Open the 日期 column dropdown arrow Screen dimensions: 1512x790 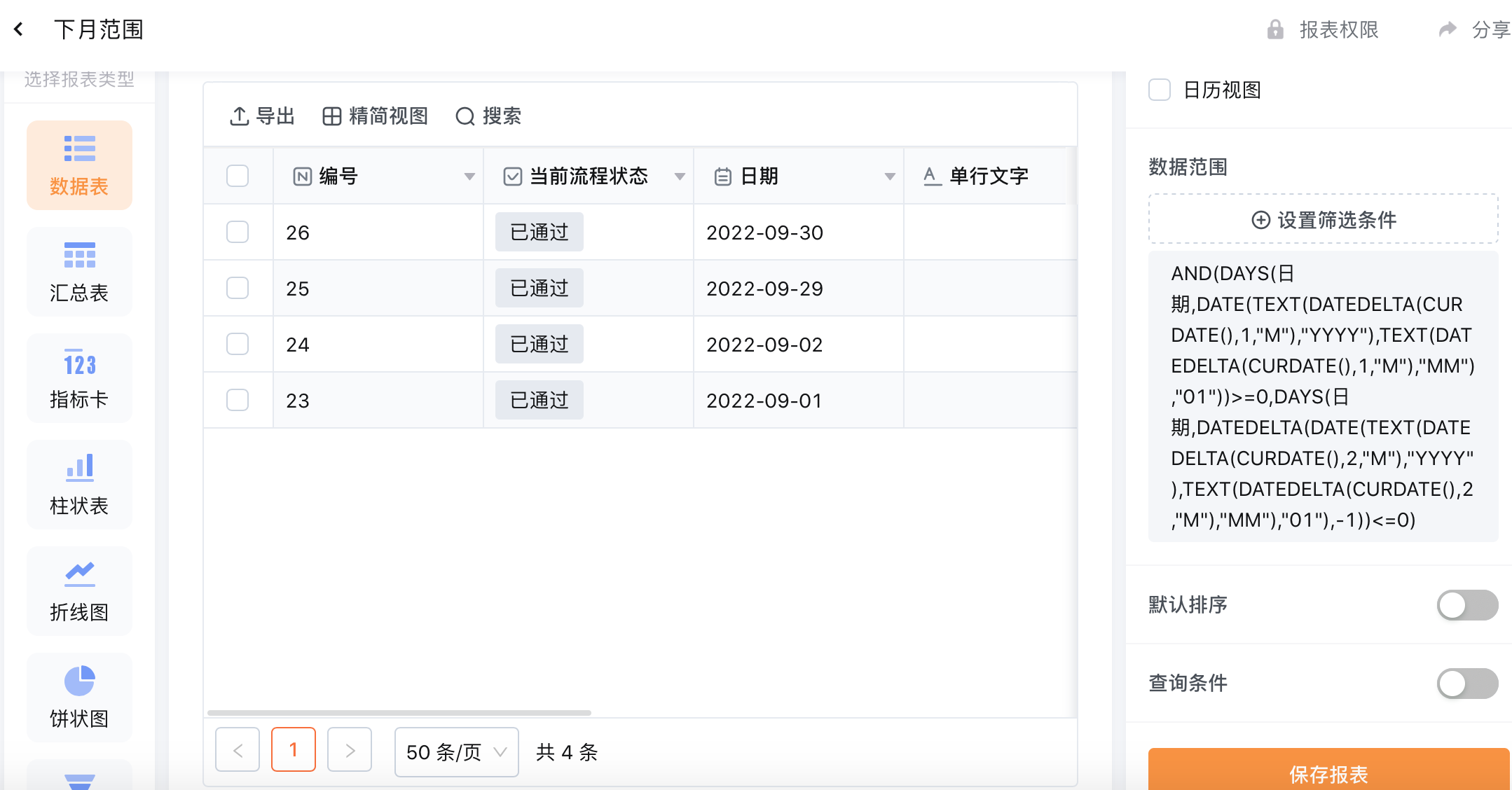pyautogui.click(x=890, y=176)
